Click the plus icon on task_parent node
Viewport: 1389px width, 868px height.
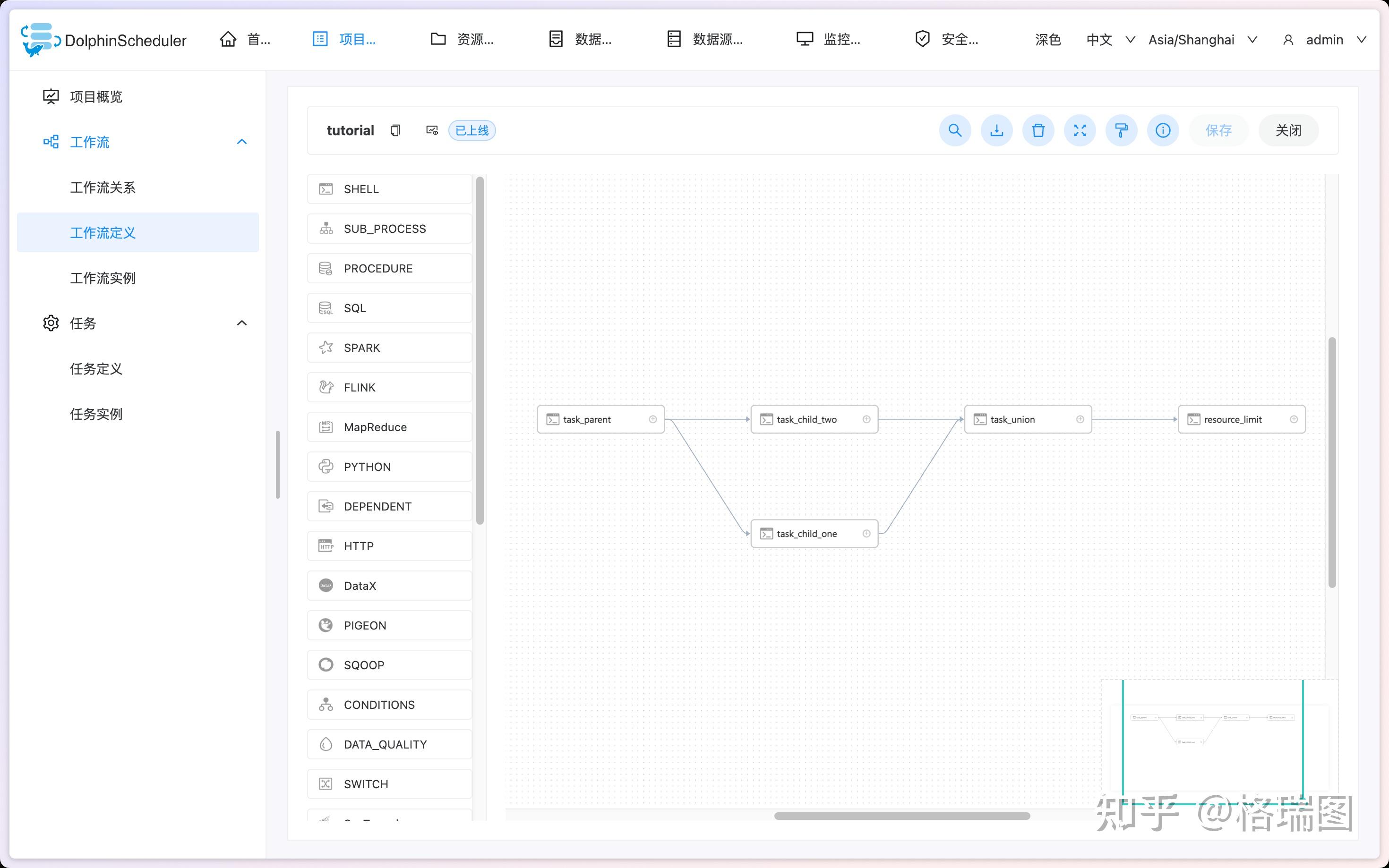pyautogui.click(x=653, y=420)
